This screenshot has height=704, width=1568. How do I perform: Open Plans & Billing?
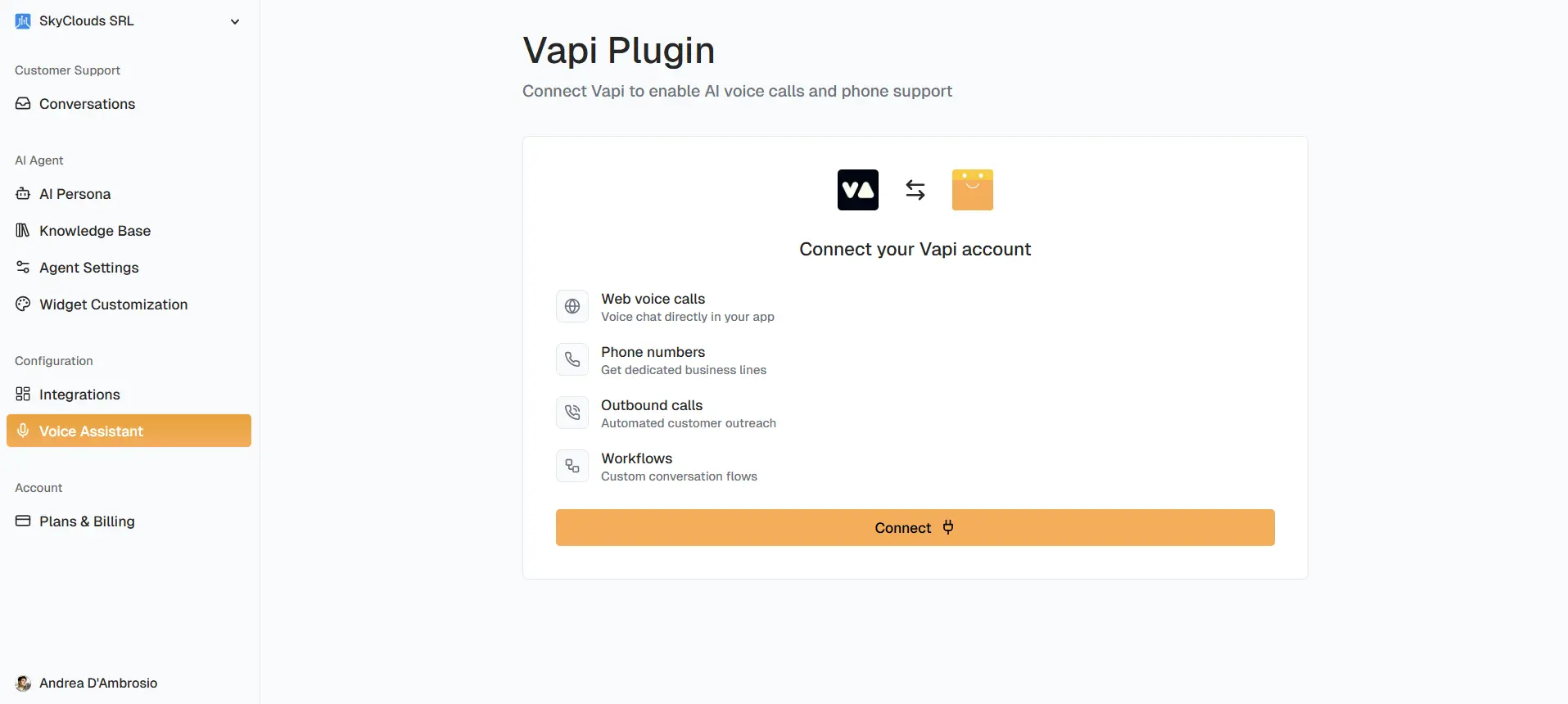point(86,521)
